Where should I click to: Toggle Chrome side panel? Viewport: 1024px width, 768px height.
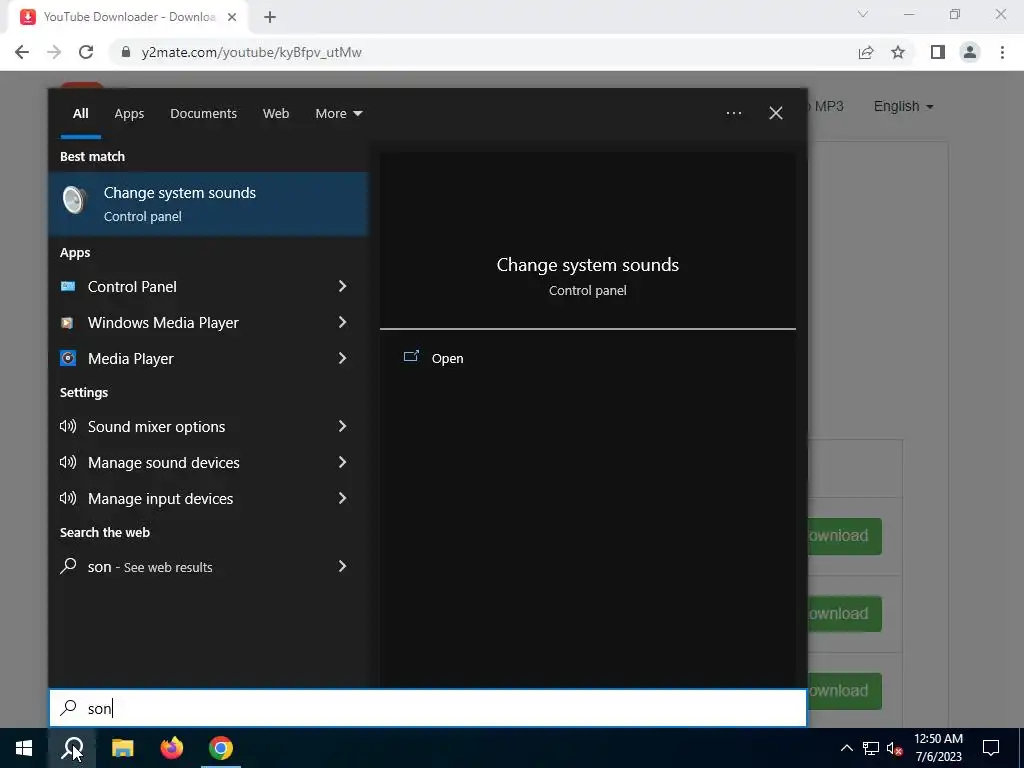coord(938,52)
